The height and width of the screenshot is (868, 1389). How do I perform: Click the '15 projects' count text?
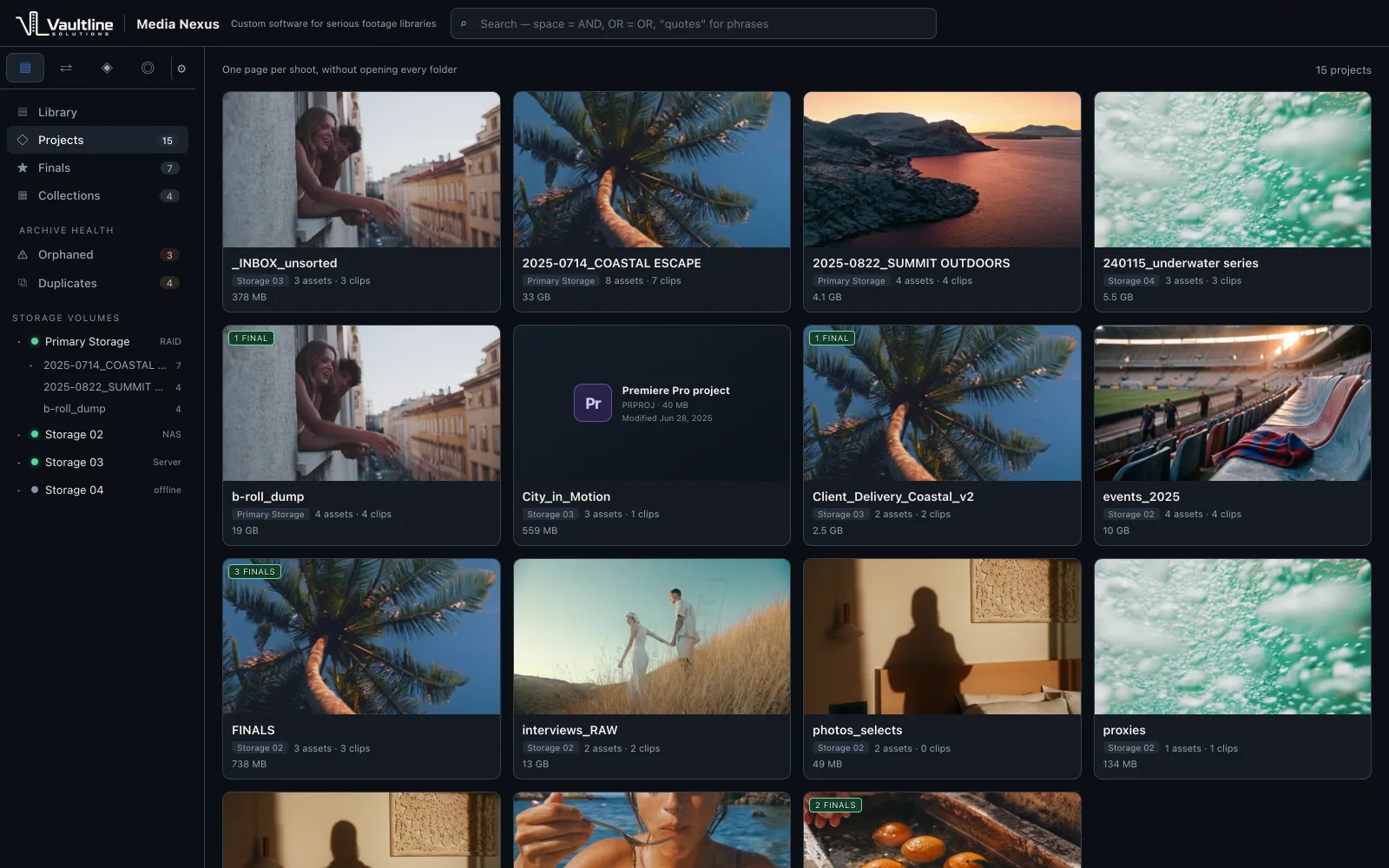point(1343,70)
